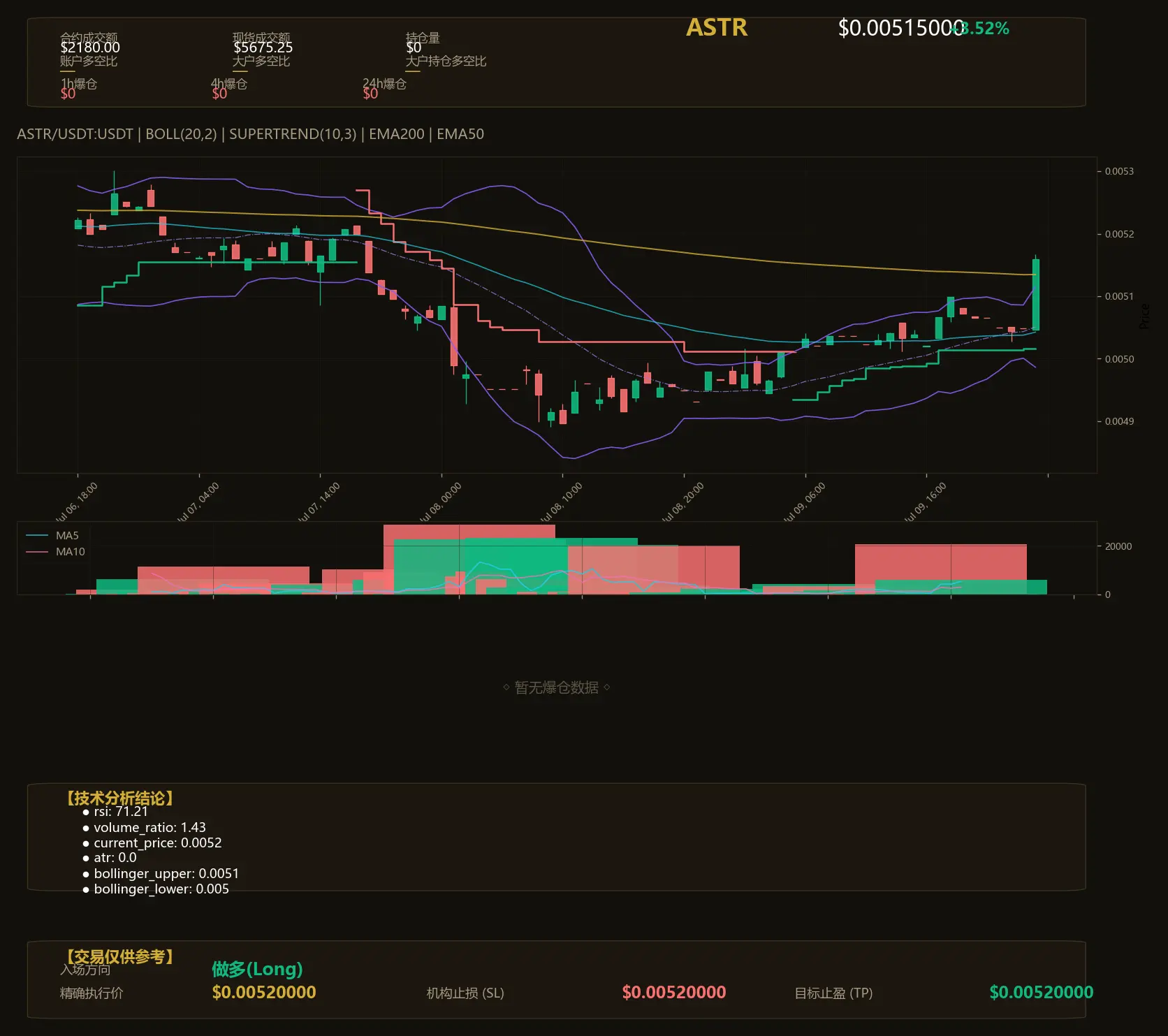Select the yellow $0.00520000 execution price
The width and height of the screenshot is (1168, 1036).
[264, 993]
